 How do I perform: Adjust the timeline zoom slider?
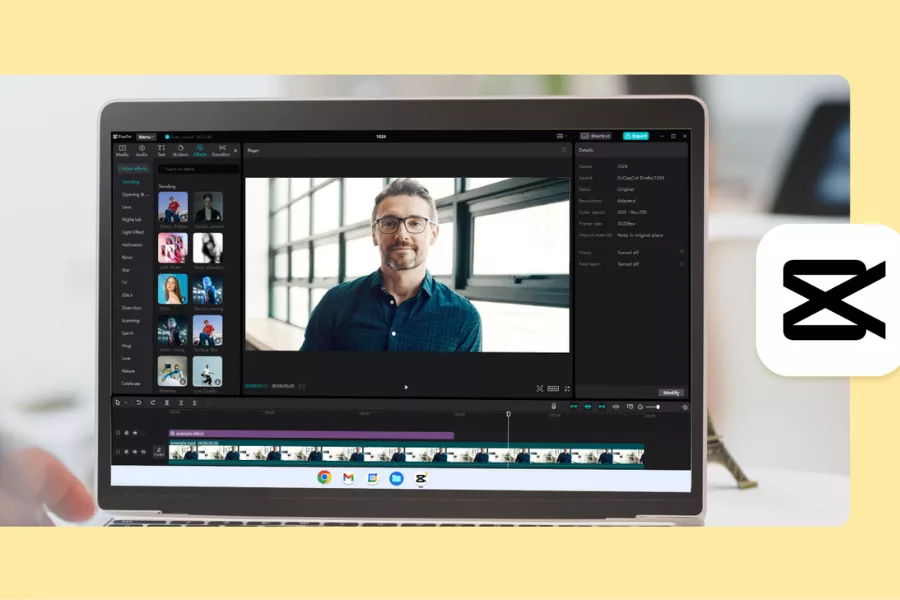pyautogui.click(x=653, y=407)
